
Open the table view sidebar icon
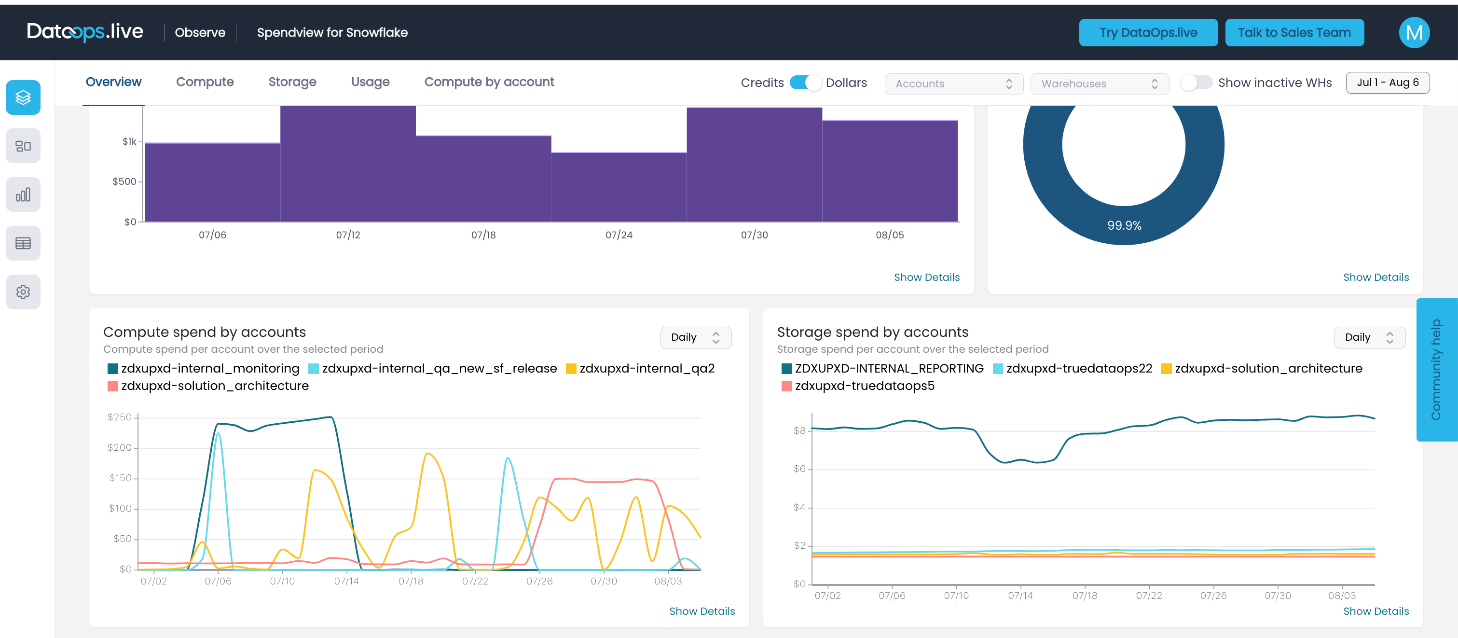23,243
